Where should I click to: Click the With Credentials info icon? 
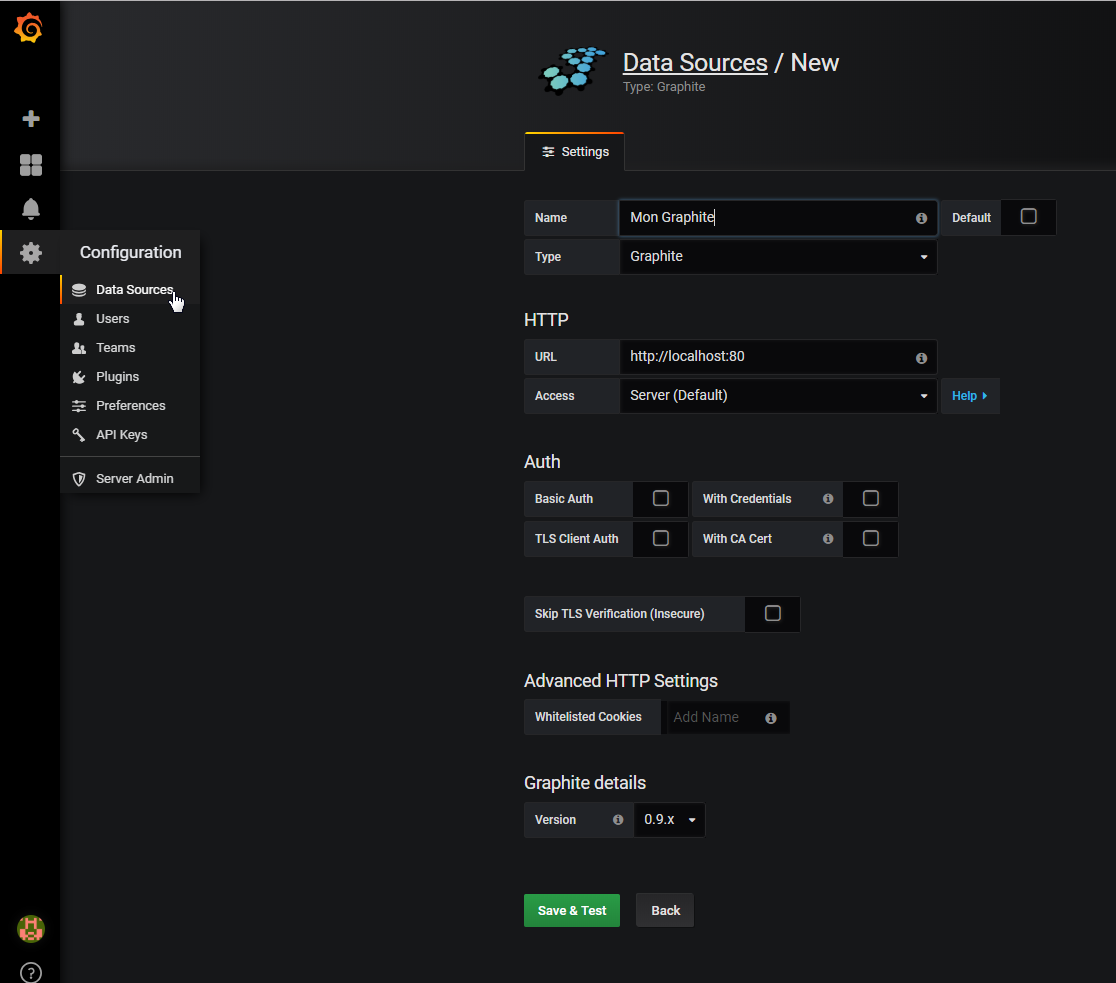coord(828,499)
